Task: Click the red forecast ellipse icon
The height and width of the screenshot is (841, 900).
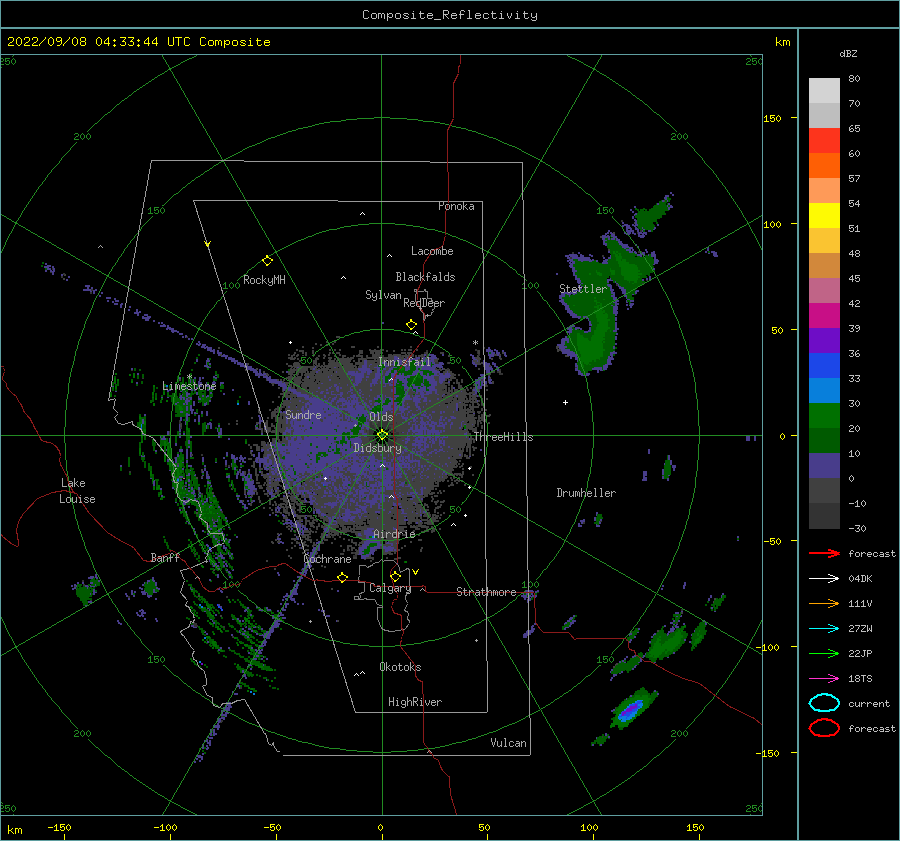Action: click(x=824, y=728)
